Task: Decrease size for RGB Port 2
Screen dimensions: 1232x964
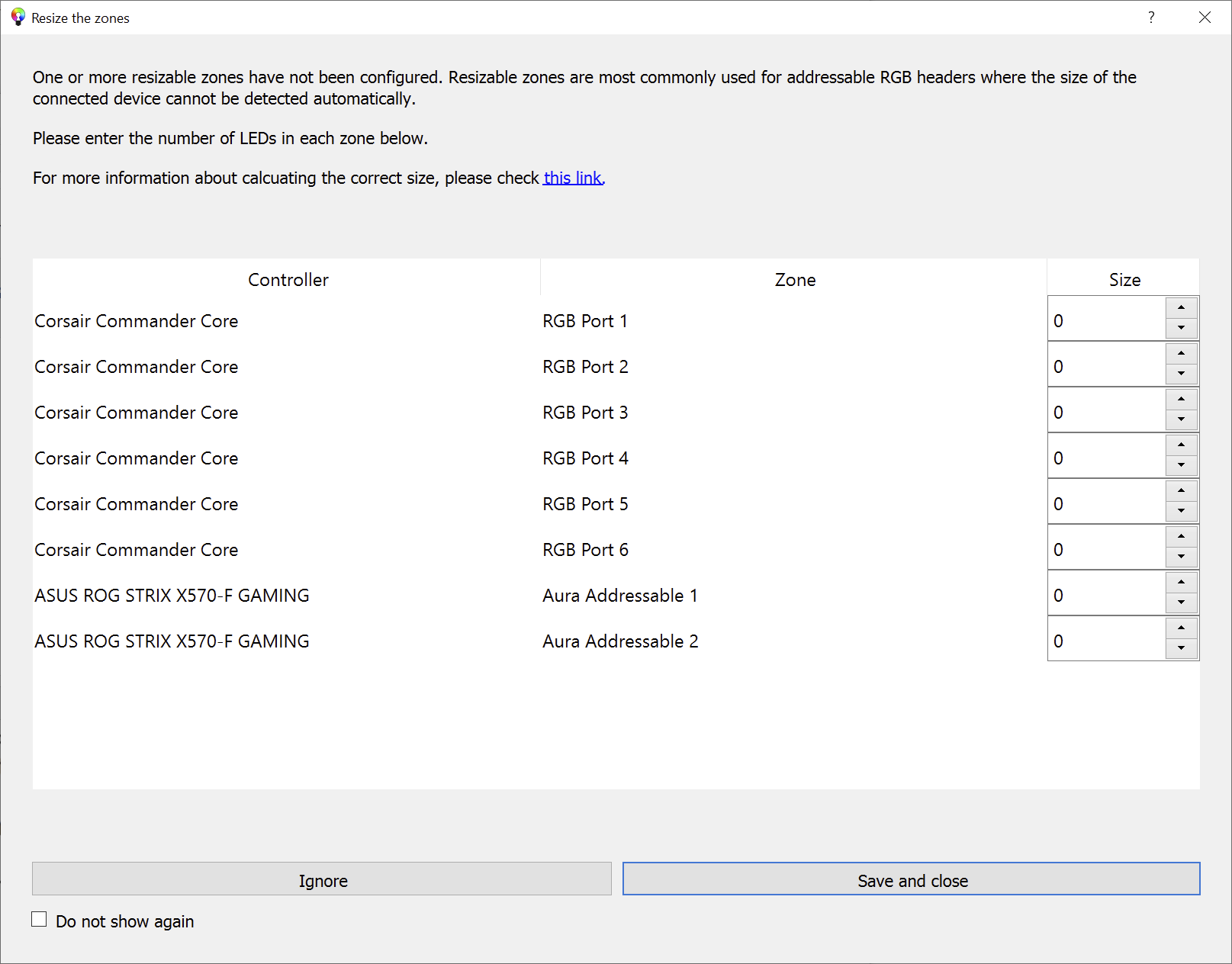Action: (x=1181, y=374)
